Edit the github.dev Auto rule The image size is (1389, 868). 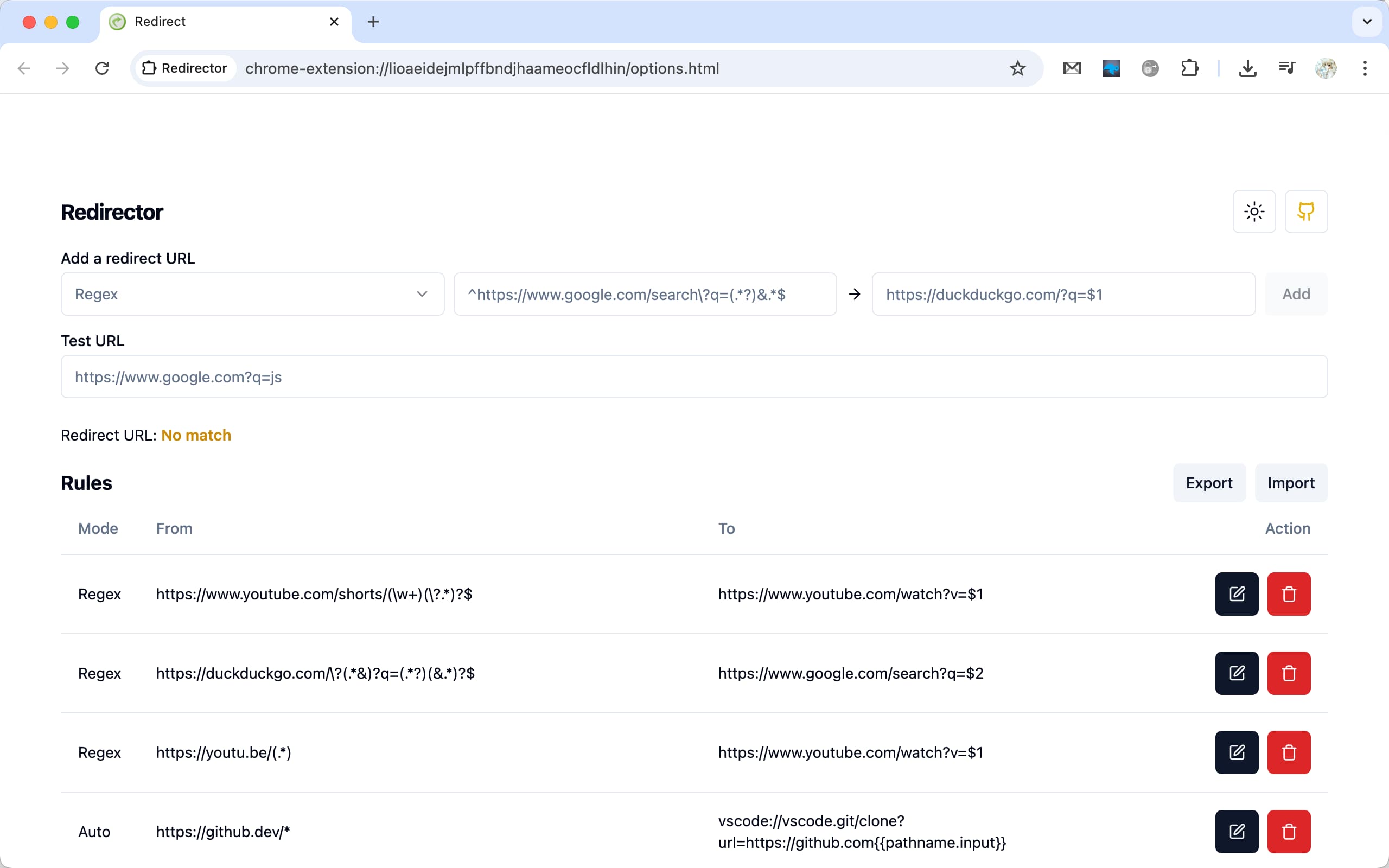(1237, 831)
